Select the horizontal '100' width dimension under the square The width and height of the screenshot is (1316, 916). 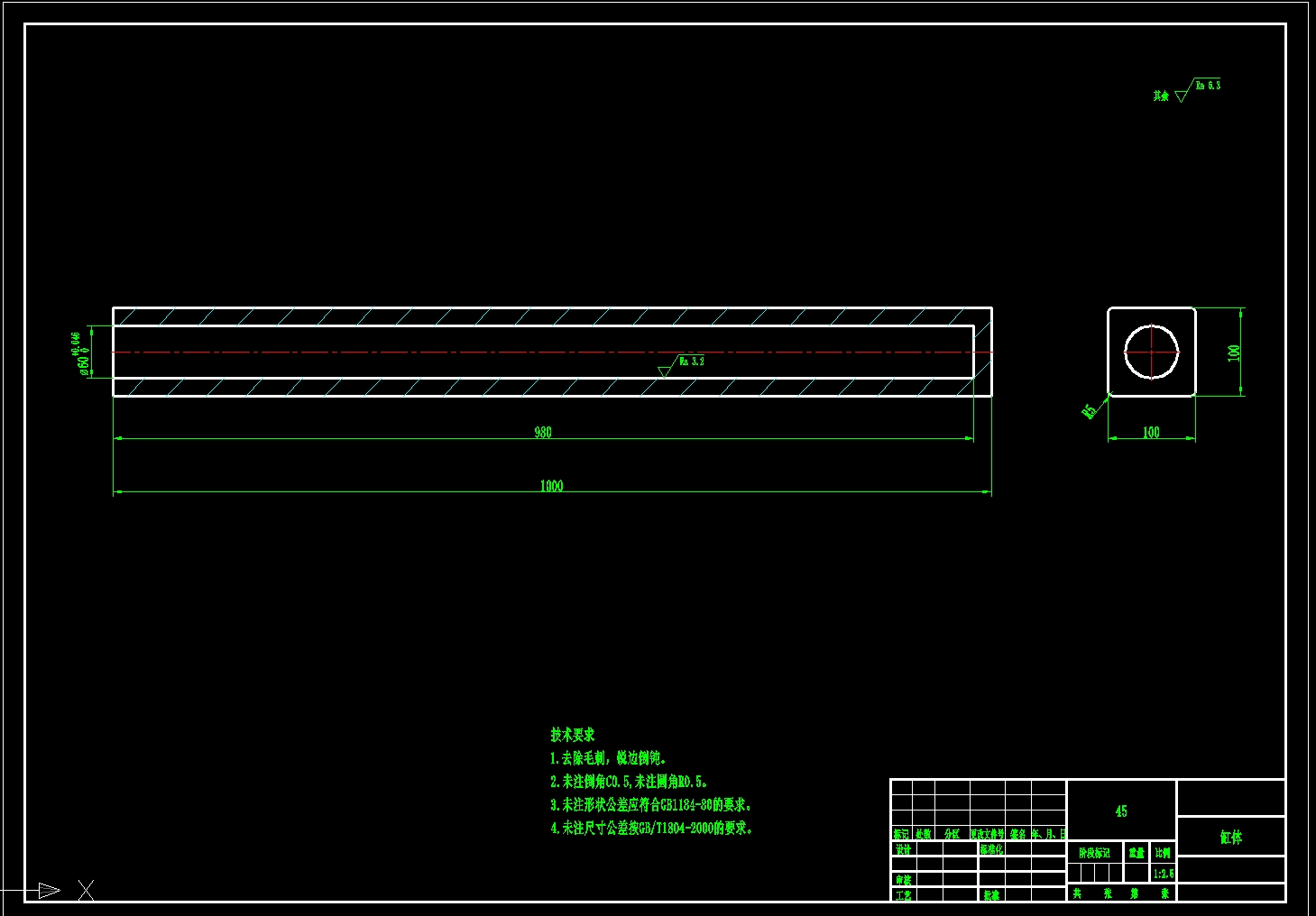tap(1151, 433)
